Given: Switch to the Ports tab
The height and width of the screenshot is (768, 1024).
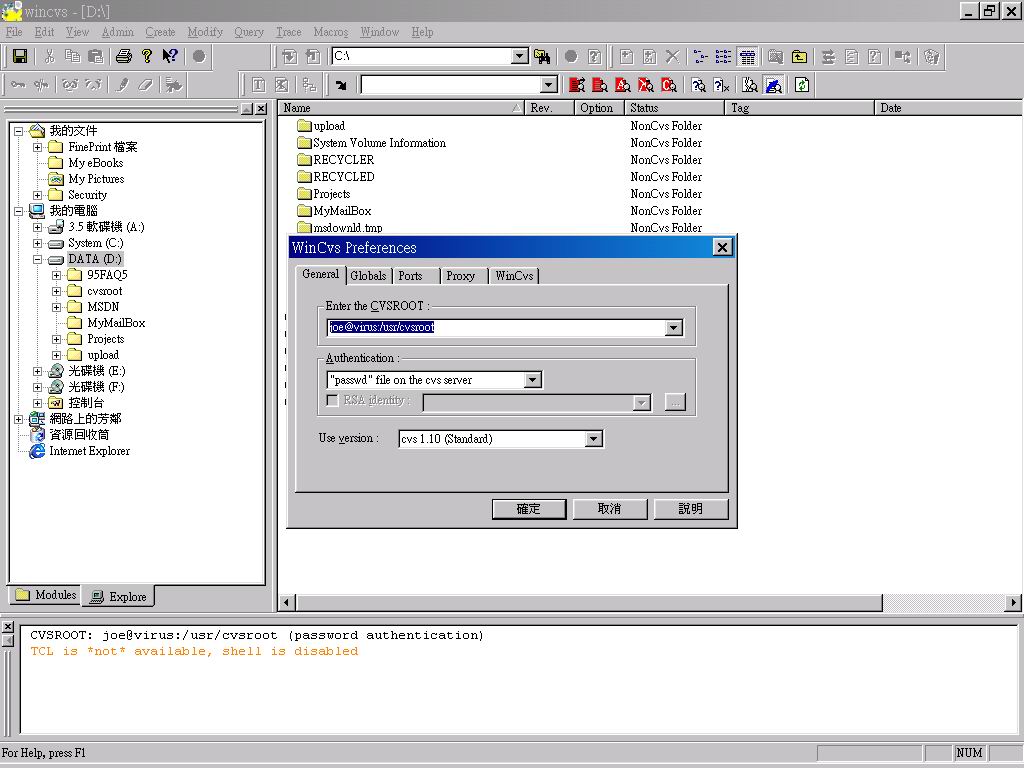Looking at the screenshot, I should (x=410, y=276).
